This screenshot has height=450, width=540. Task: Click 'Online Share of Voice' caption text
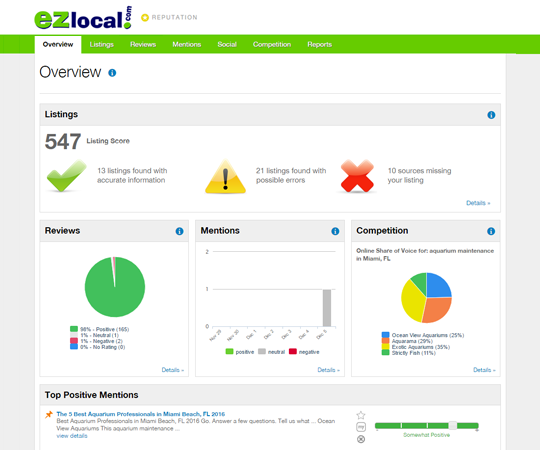coord(425,254)
